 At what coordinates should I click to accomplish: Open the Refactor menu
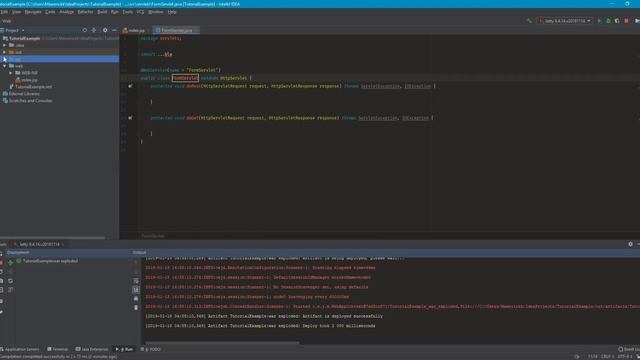(85, 12)
